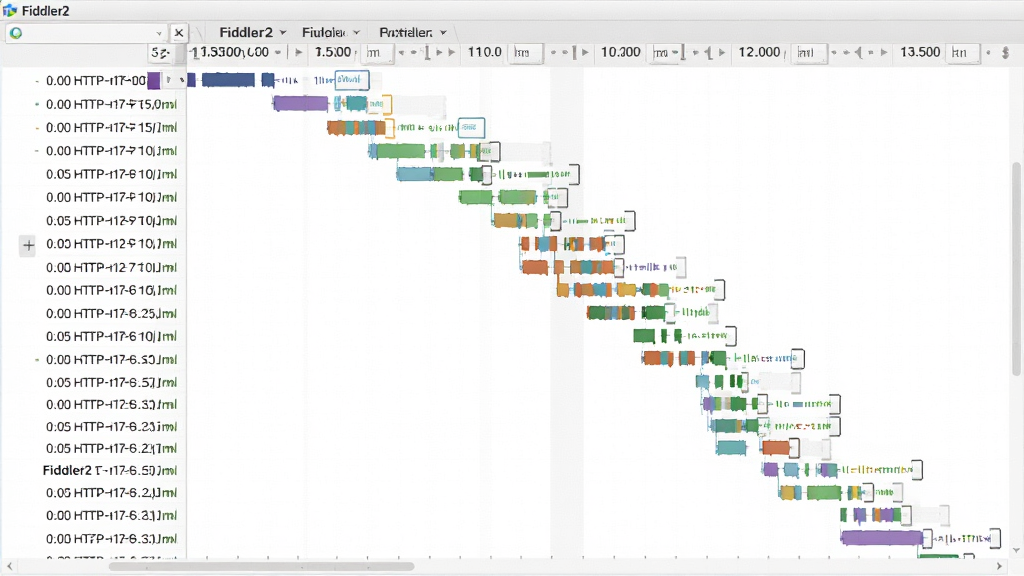Click the blue outlined label box in the first row
The image size is (1024, 576).
coord(352,80)
